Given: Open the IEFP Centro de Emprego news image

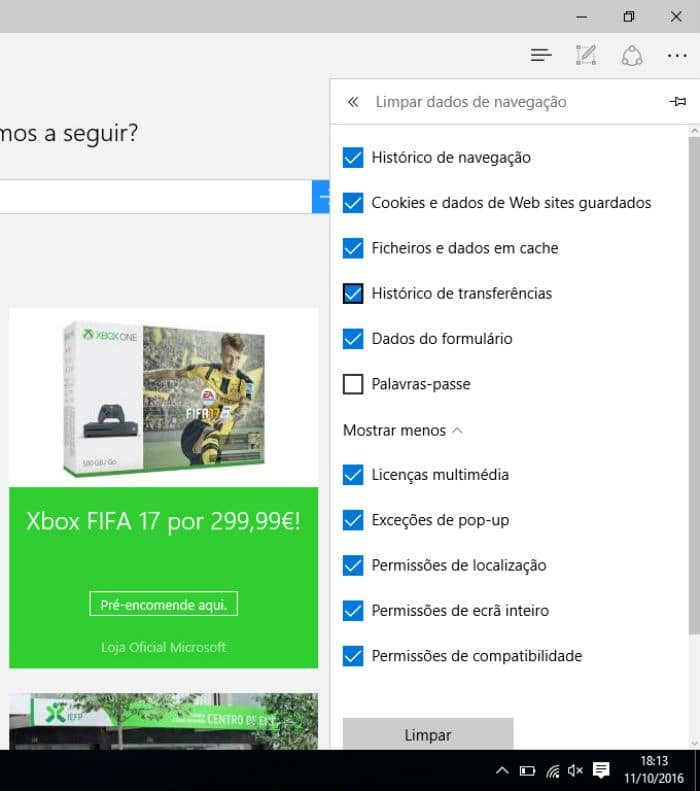Looking at the screenshot, I should (x=163, y=721).
